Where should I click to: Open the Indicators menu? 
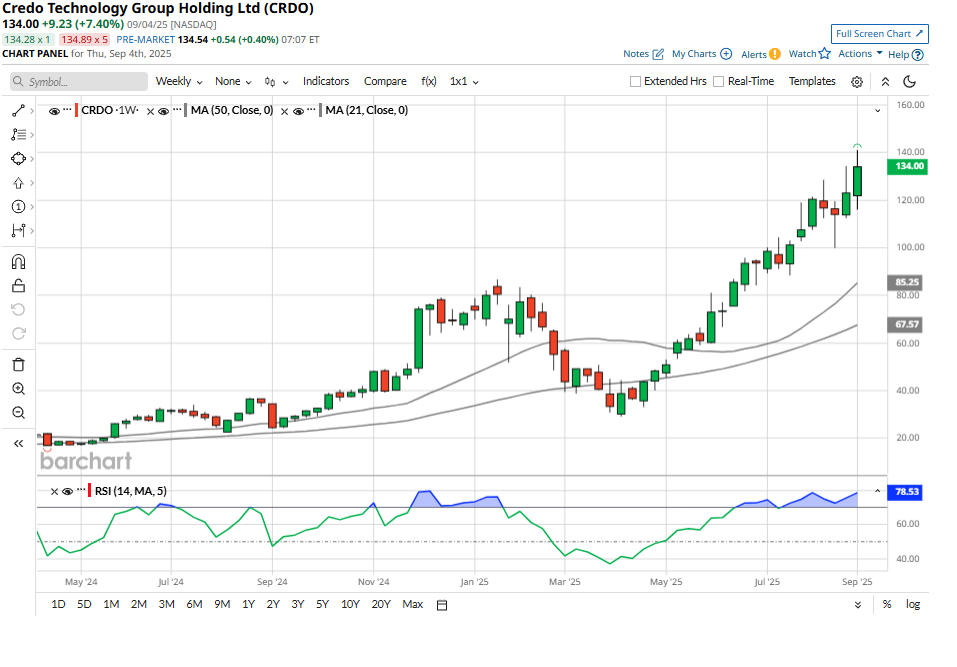point(326,81)
